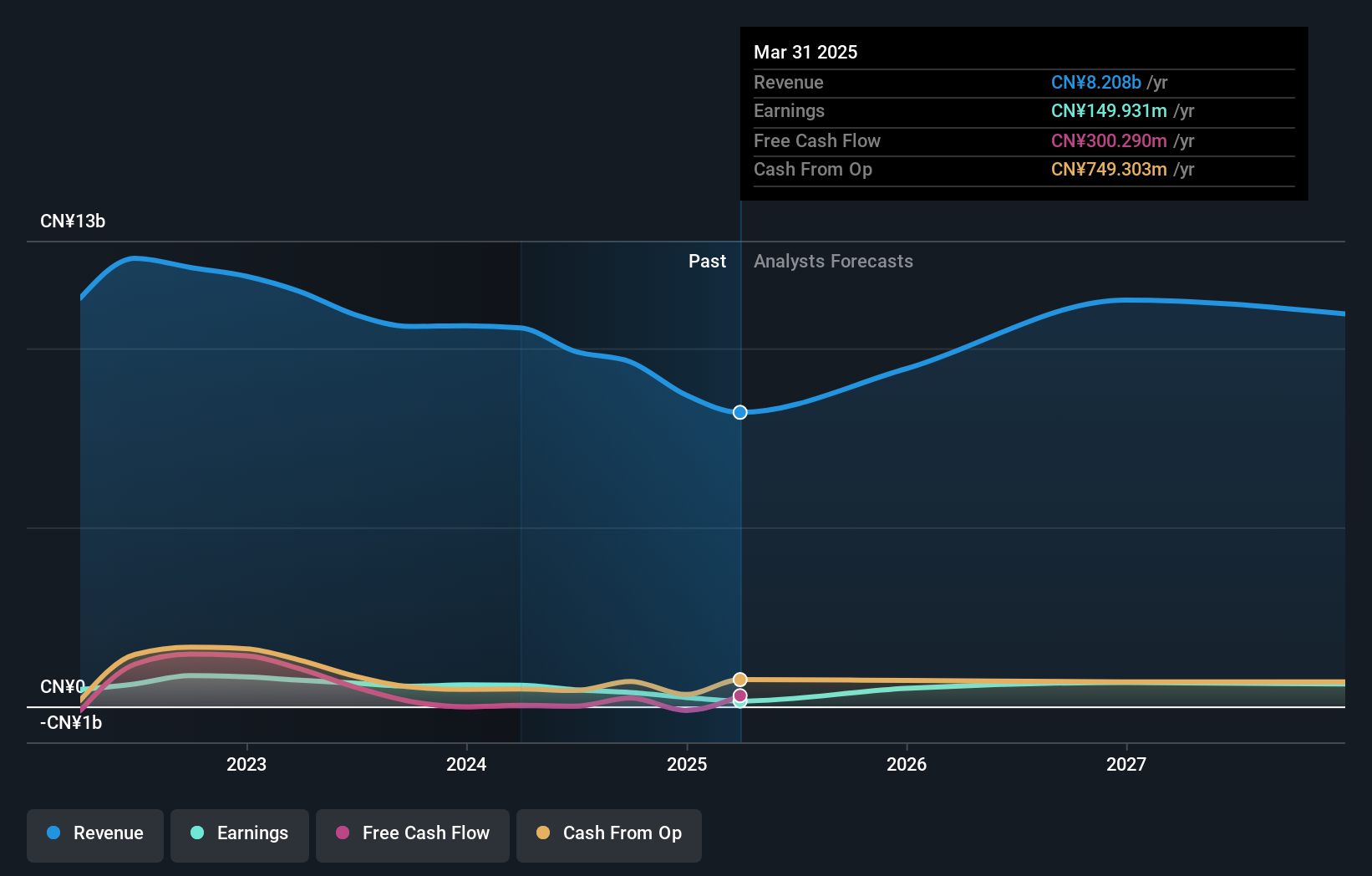The height and width of the screenshot is (876, 1372).
Task: Click the 2023 x-axis label
Action: [x=246, y=764]
